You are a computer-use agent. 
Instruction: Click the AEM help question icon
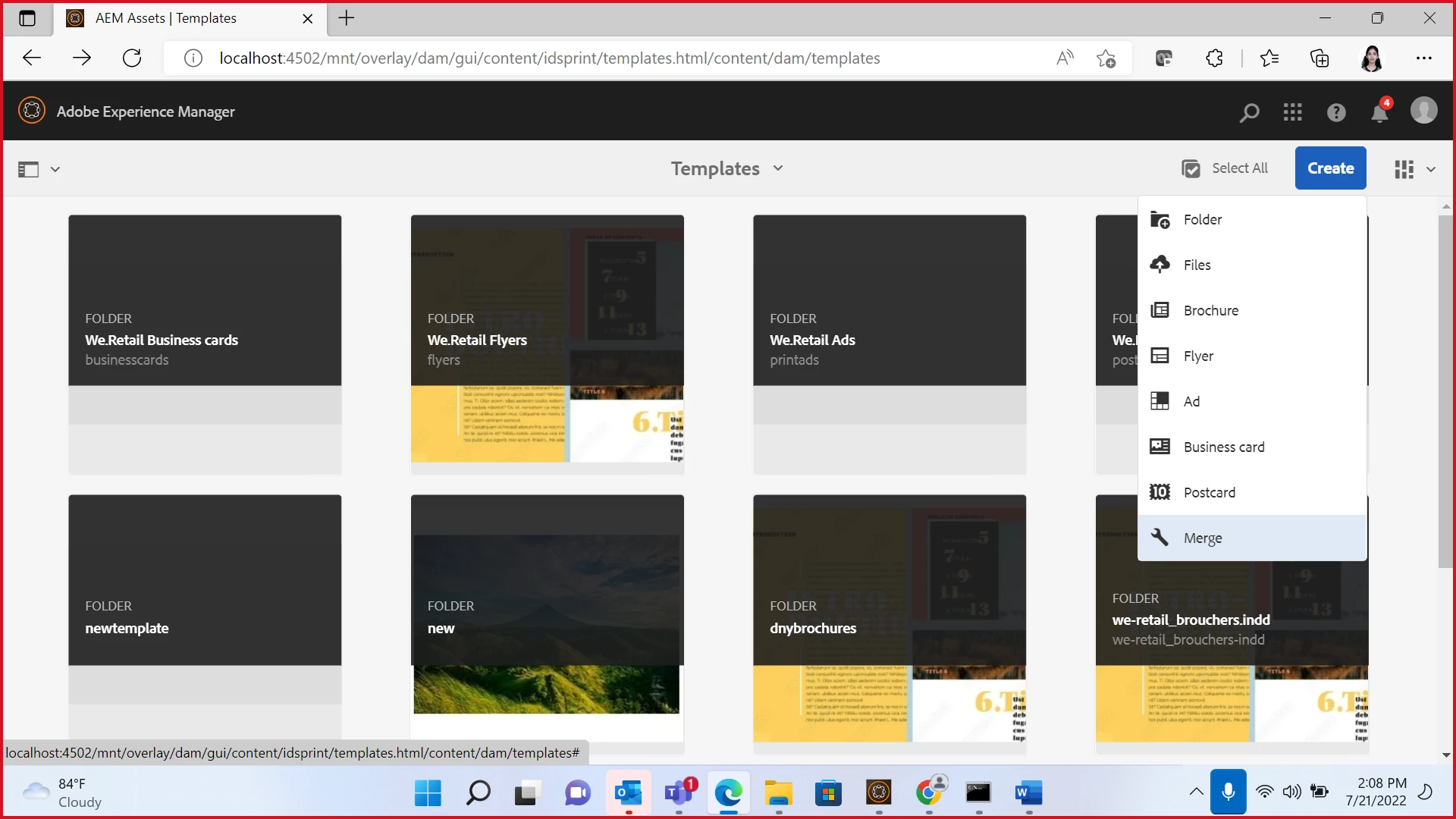pos(1335,112)
